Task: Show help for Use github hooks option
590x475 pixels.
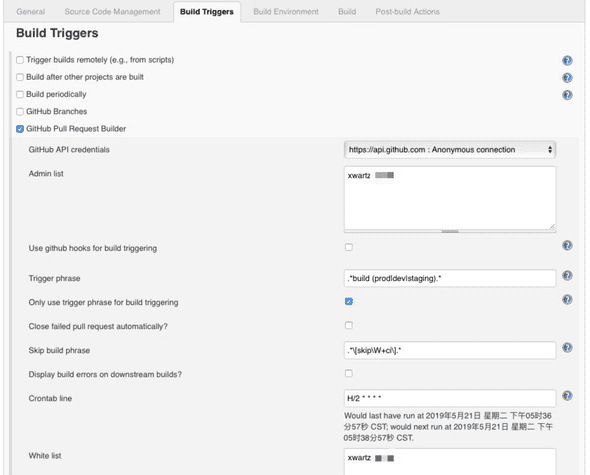Action: coord(567,245)
